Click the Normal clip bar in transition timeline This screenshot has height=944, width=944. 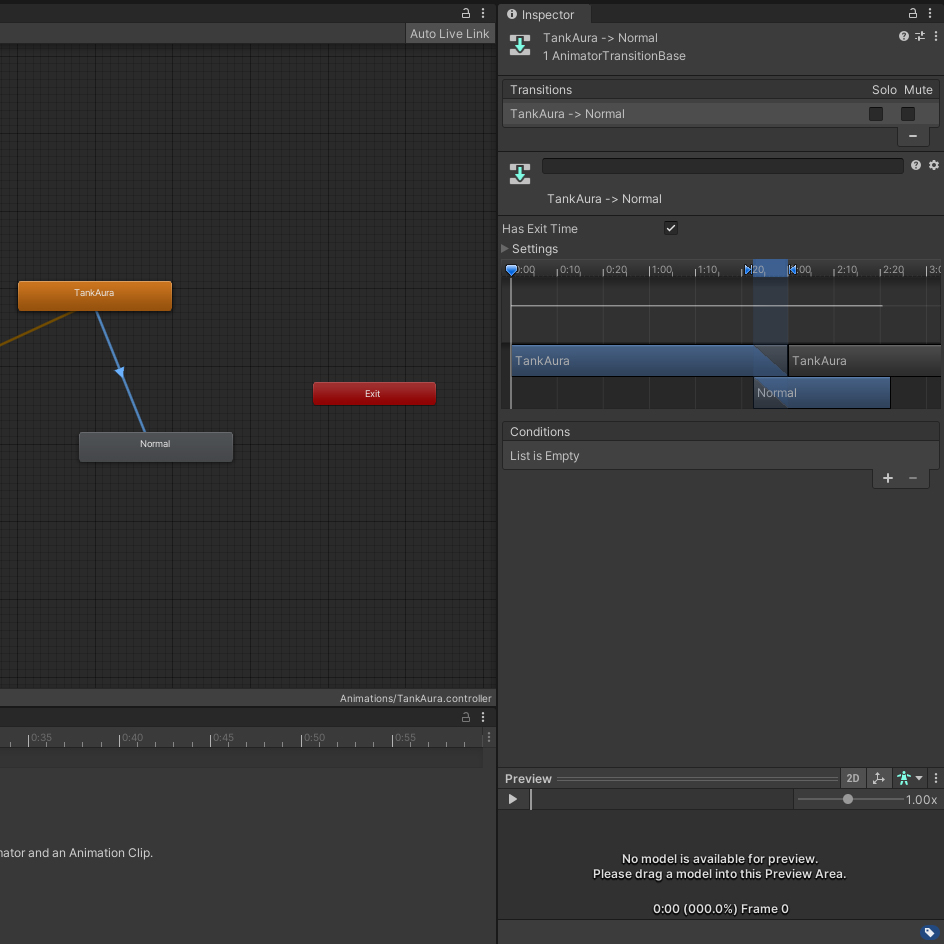[x=822, y=393]
